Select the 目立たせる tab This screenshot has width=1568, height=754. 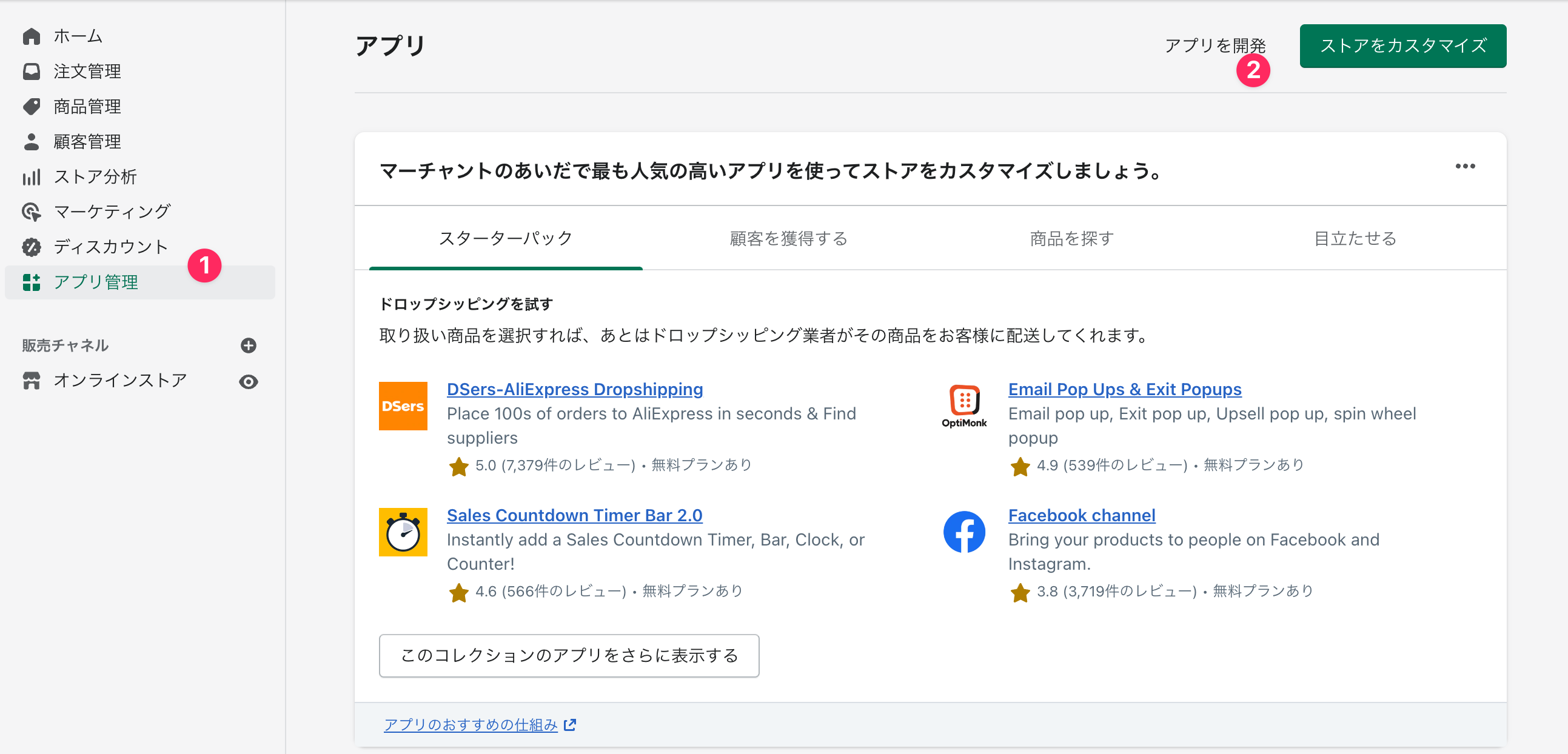[x=1355, y=239]
